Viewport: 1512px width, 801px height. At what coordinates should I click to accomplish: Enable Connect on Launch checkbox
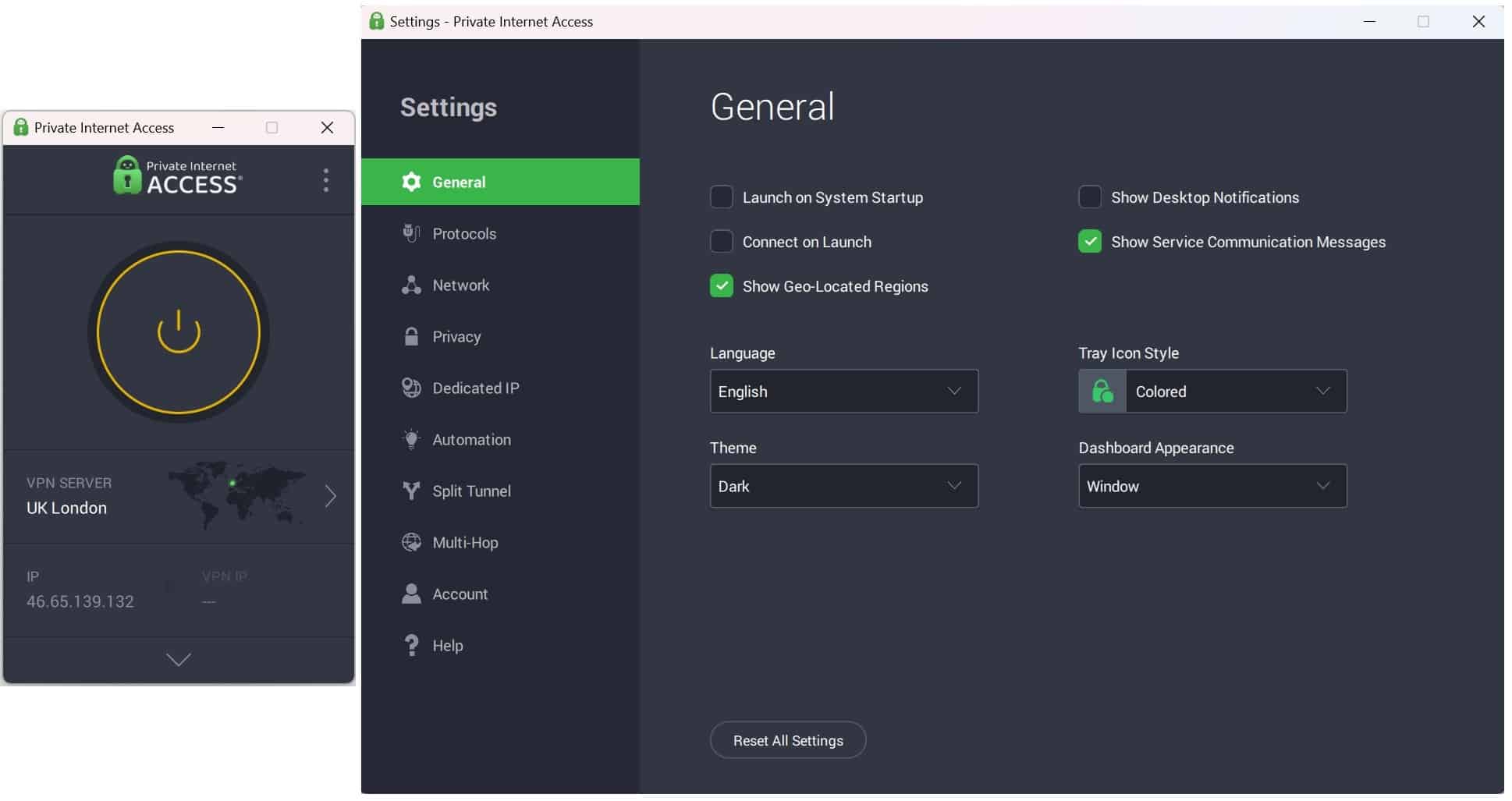(722, 241)
